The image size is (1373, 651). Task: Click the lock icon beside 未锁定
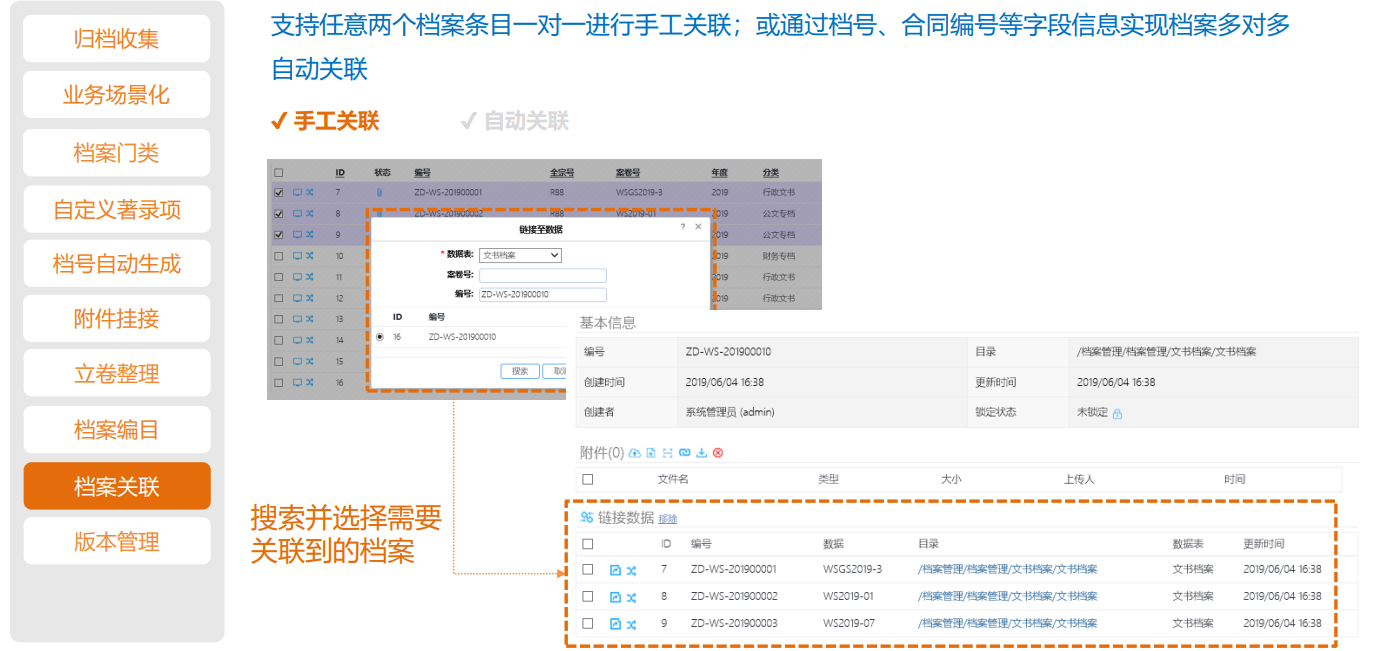coord(1117,413)
